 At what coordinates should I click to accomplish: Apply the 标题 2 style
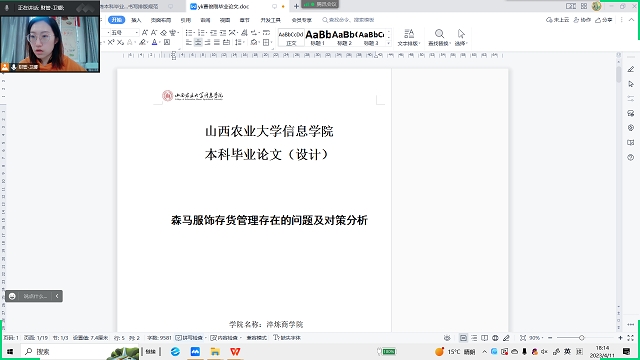pyautogui.click(x=344, y=38)
